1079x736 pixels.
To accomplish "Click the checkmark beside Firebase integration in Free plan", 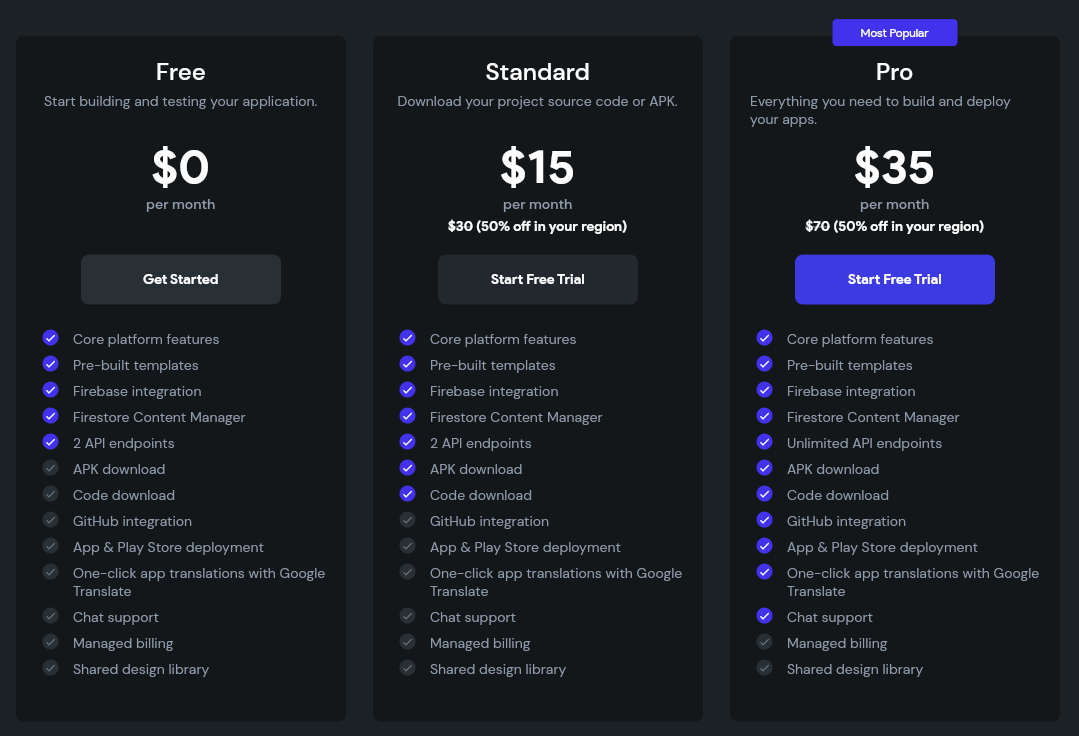I will (x=51, y=390).
